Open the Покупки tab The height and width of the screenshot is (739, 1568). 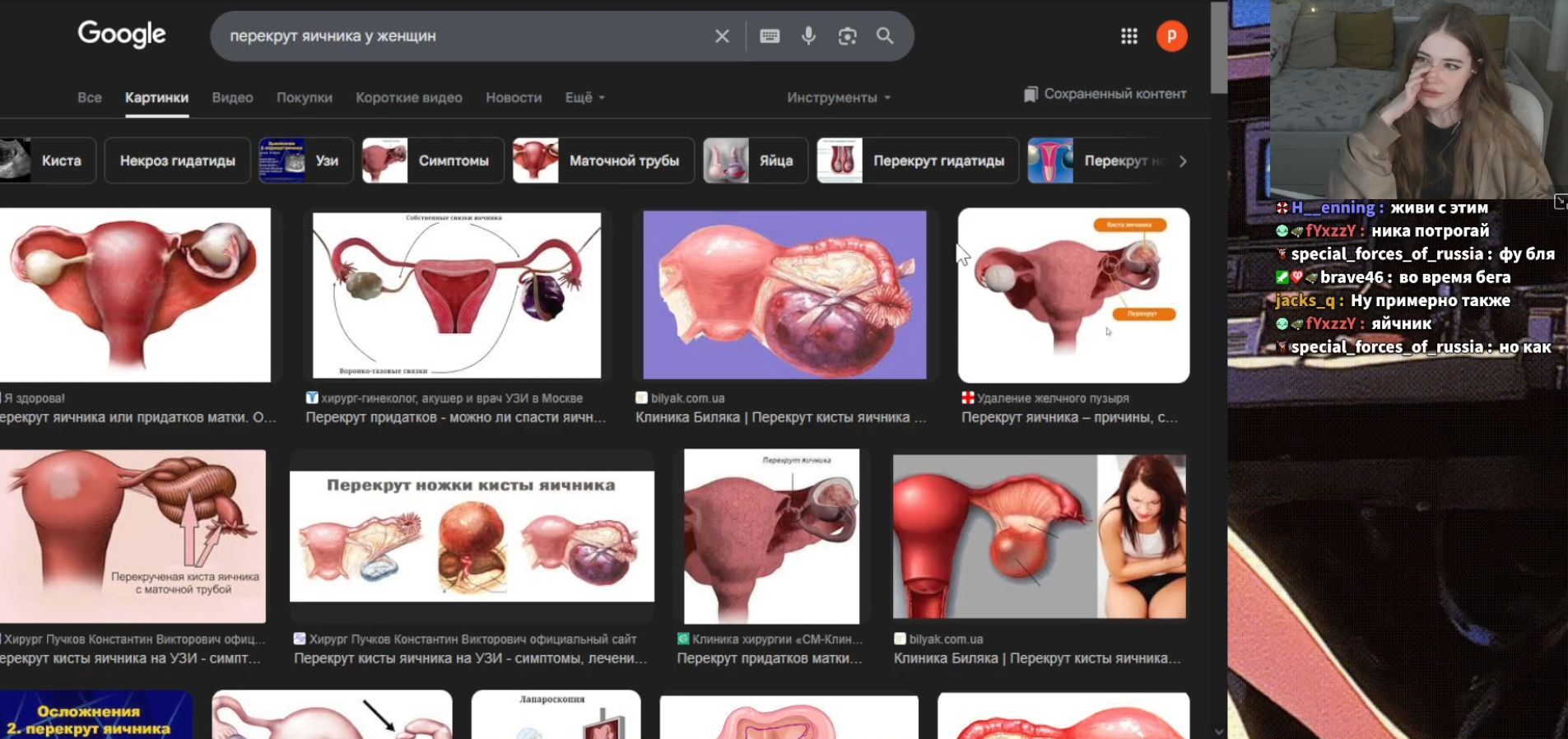pos(305,97)
